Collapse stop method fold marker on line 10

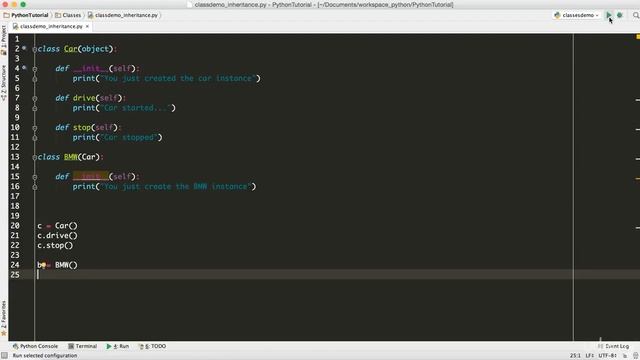(x=35, y=128)
